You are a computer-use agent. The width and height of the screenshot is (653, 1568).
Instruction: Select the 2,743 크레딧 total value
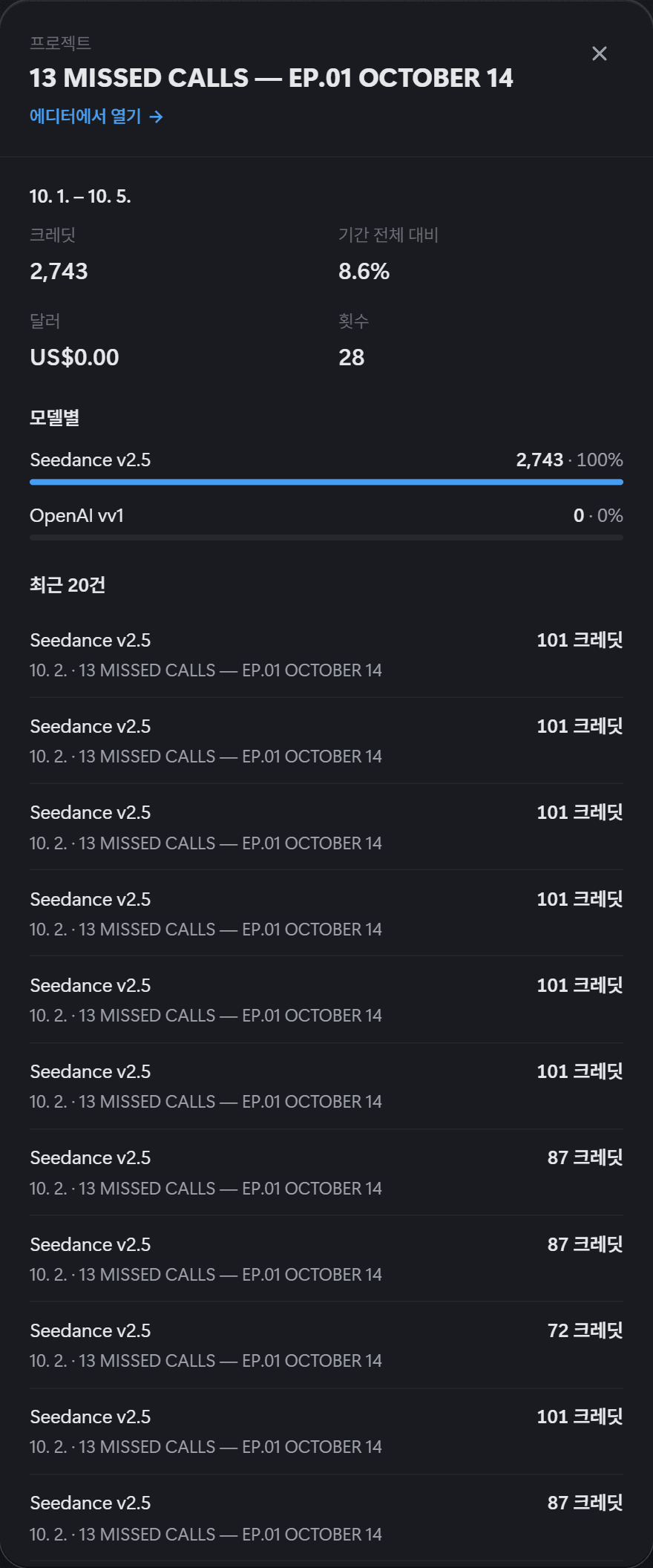59,272
